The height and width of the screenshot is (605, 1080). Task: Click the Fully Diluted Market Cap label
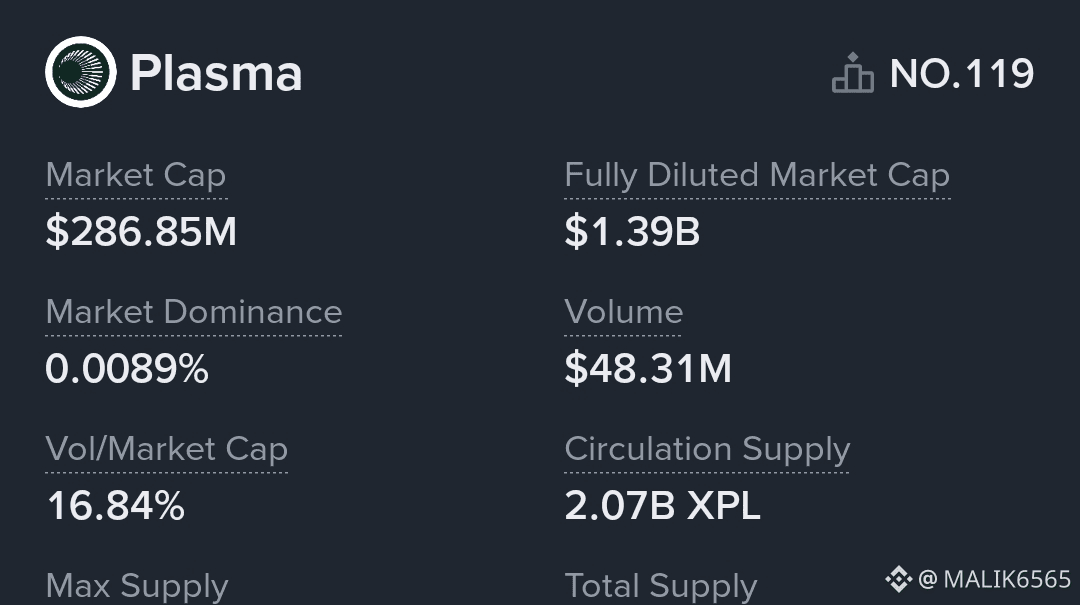click(x=757, y=175)
